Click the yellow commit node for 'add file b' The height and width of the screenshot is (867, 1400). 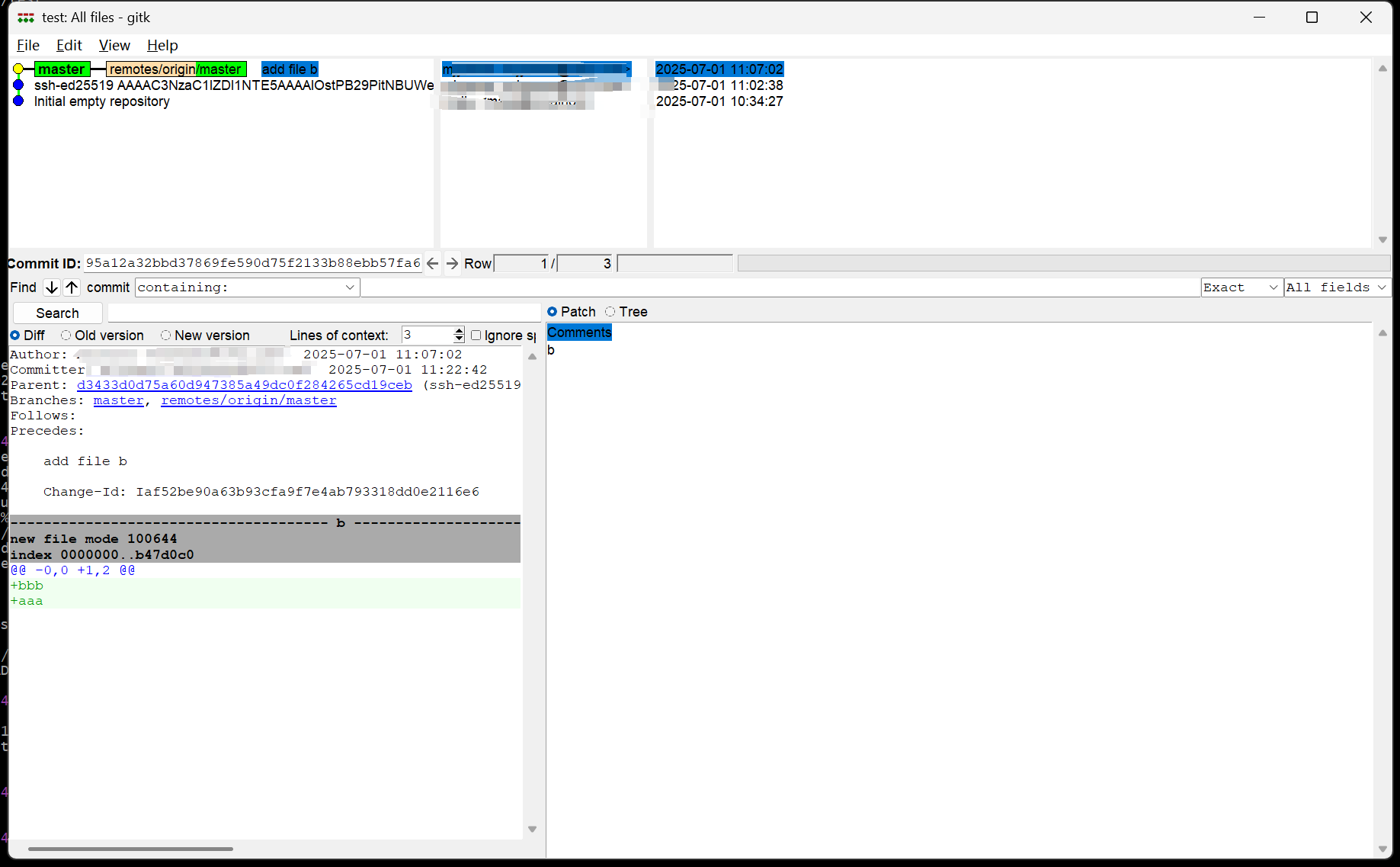[x=18, y=69]
